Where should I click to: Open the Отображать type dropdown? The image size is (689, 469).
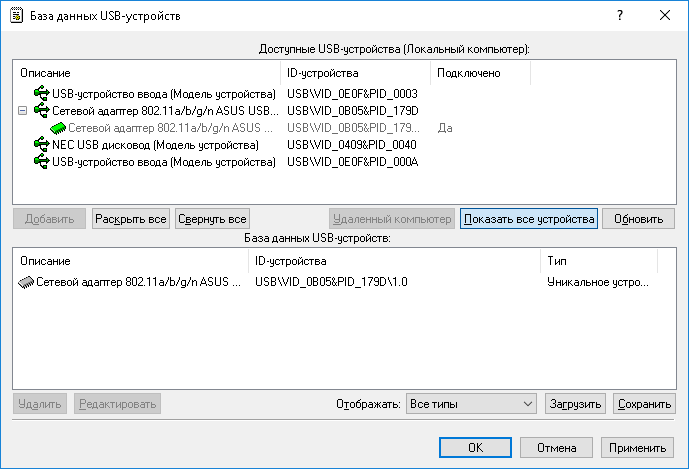472,404
